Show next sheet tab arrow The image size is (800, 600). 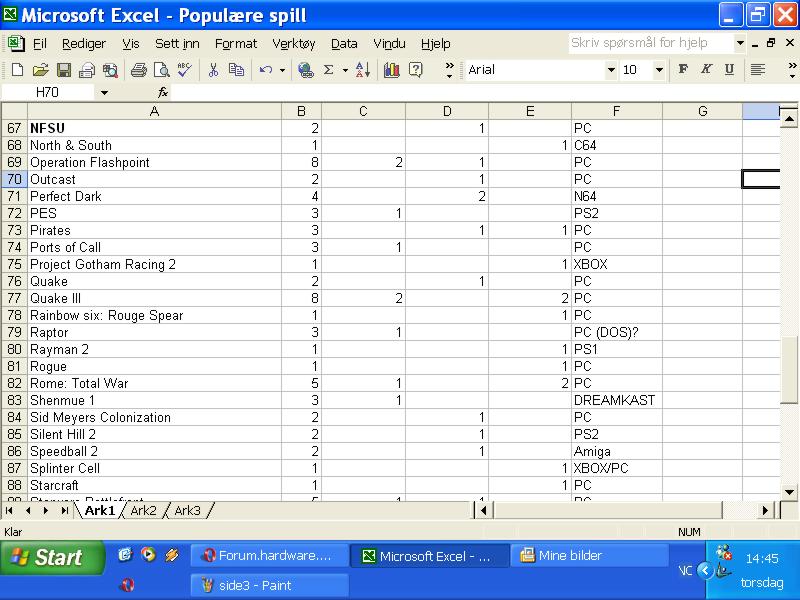(46, 511)
